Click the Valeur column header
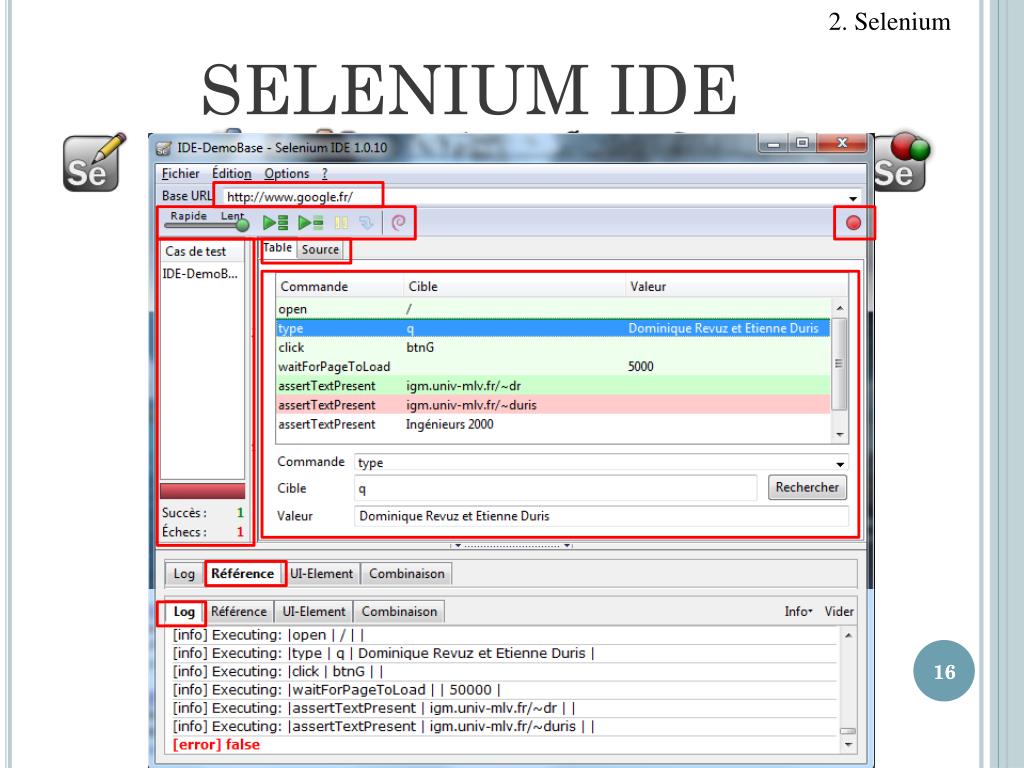1024x768 pixels. click(x=736, y=286)
